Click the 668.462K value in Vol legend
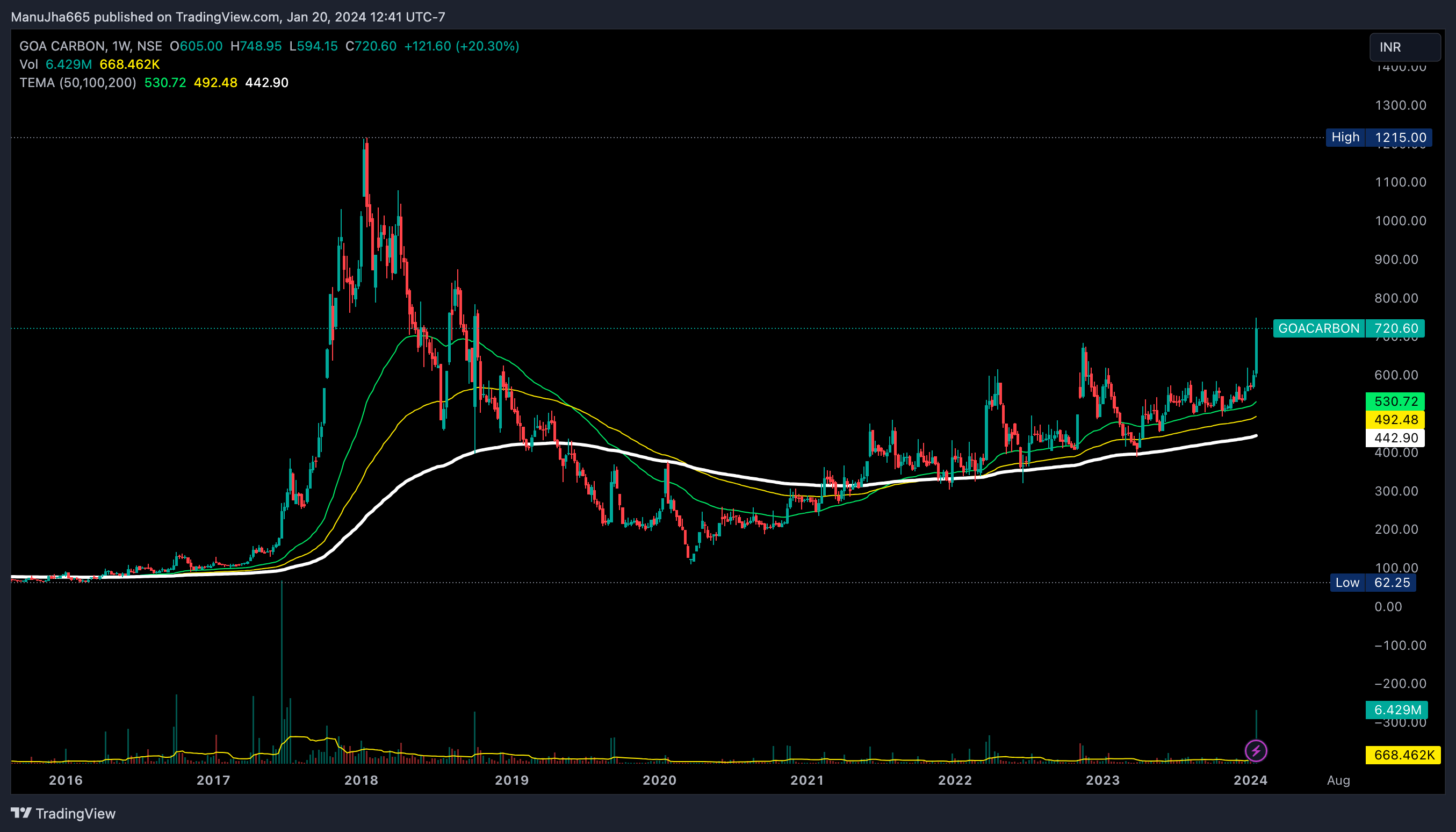Image resolution: width=1456 pixels, height=832 pixels. pyautogui.click(x=129, y=64)
